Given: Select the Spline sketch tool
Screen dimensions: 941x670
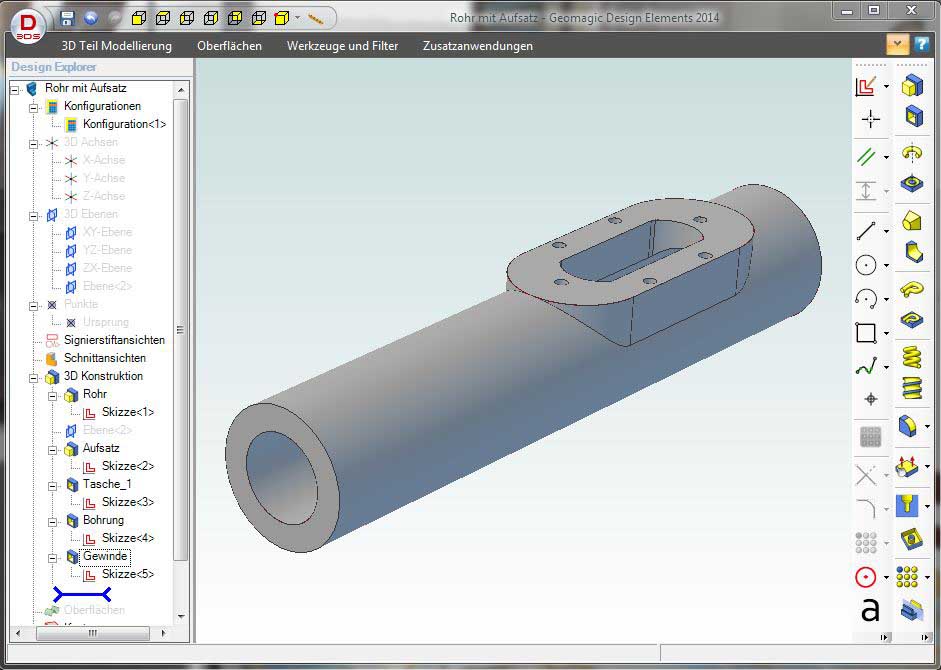Looking at the screenshot, I should click(x=868, y=366).
